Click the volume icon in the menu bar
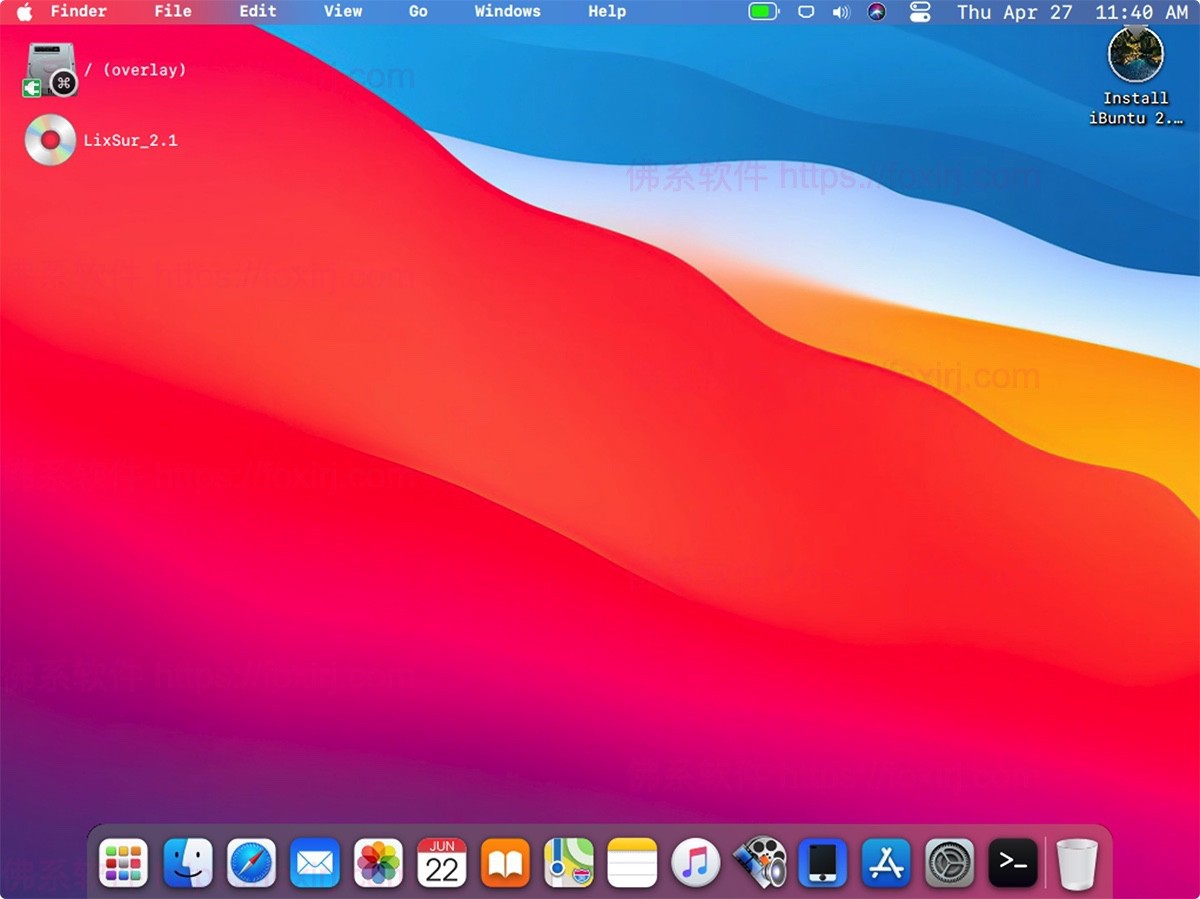The image size is (1200, 899). coord(841,12)
